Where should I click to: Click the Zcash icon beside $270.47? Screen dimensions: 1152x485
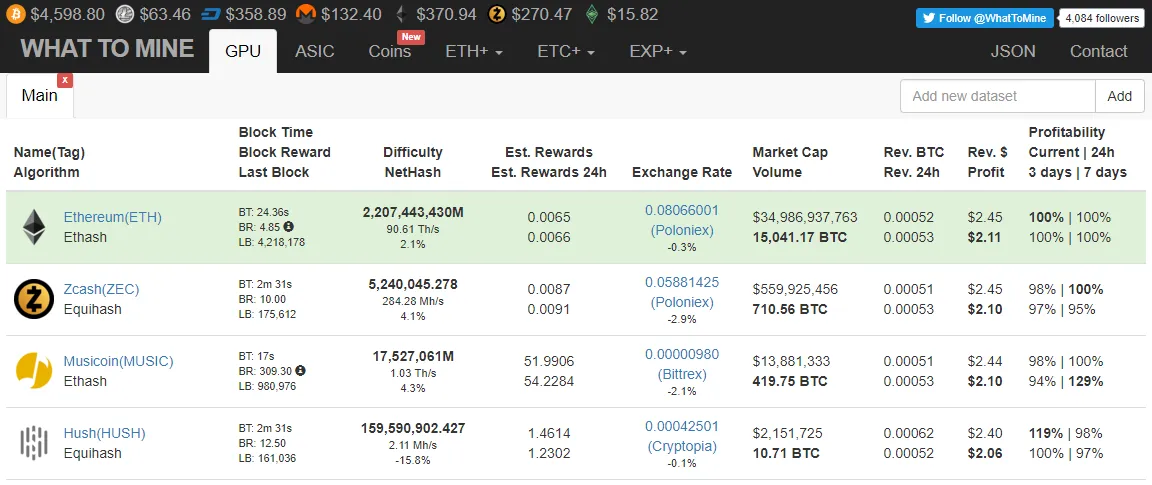[497, 14]
